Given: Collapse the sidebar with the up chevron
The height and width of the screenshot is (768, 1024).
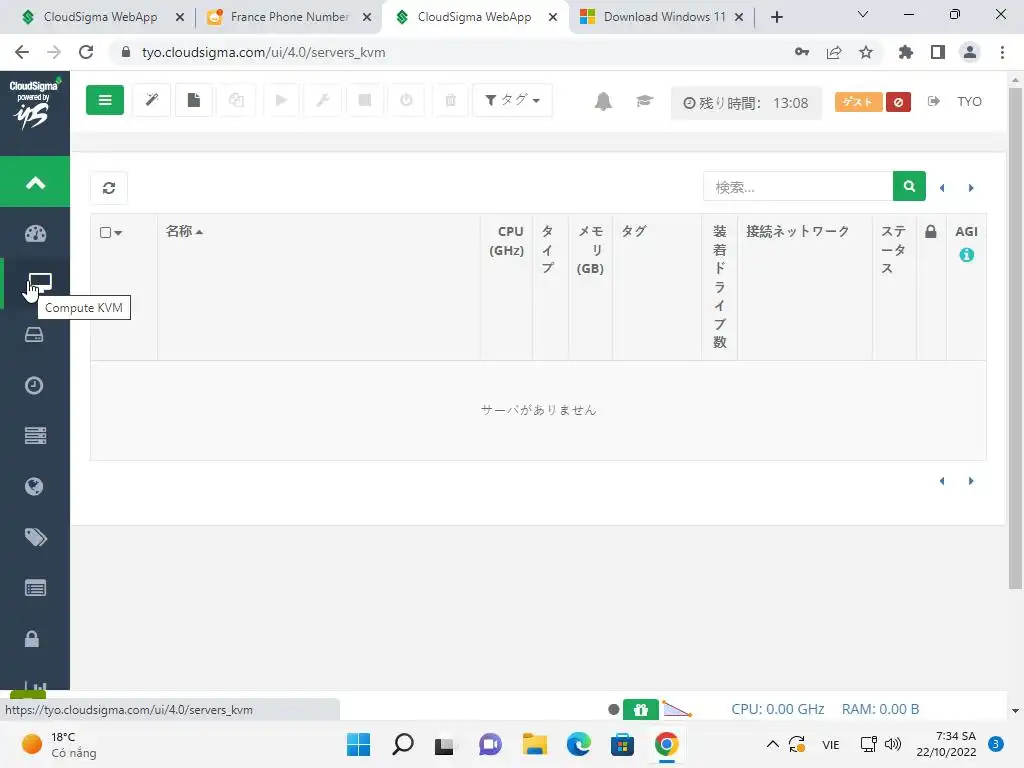Looking at the screenshot, I should tap(35, 182).
